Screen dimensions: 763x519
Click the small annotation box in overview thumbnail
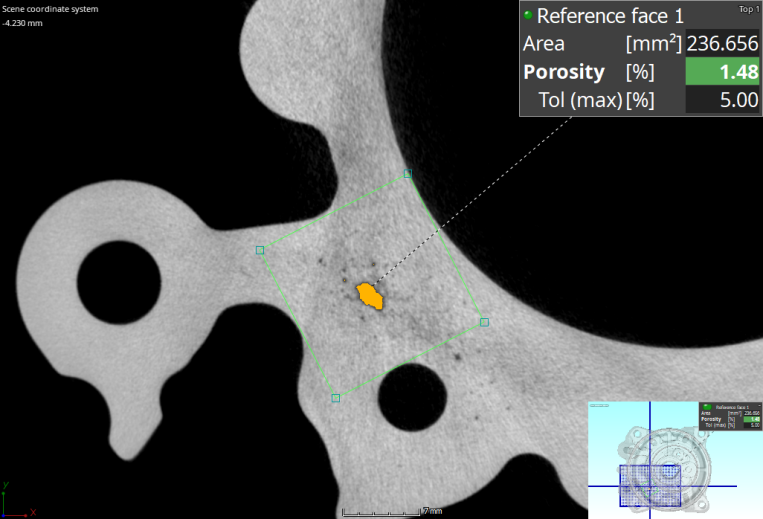coord(729,416)
